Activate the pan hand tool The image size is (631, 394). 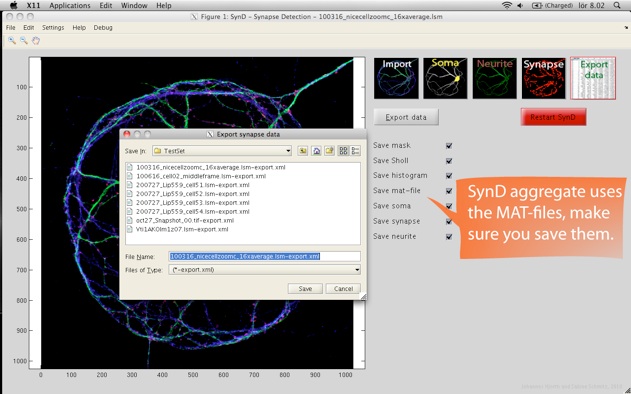[36, 41]
